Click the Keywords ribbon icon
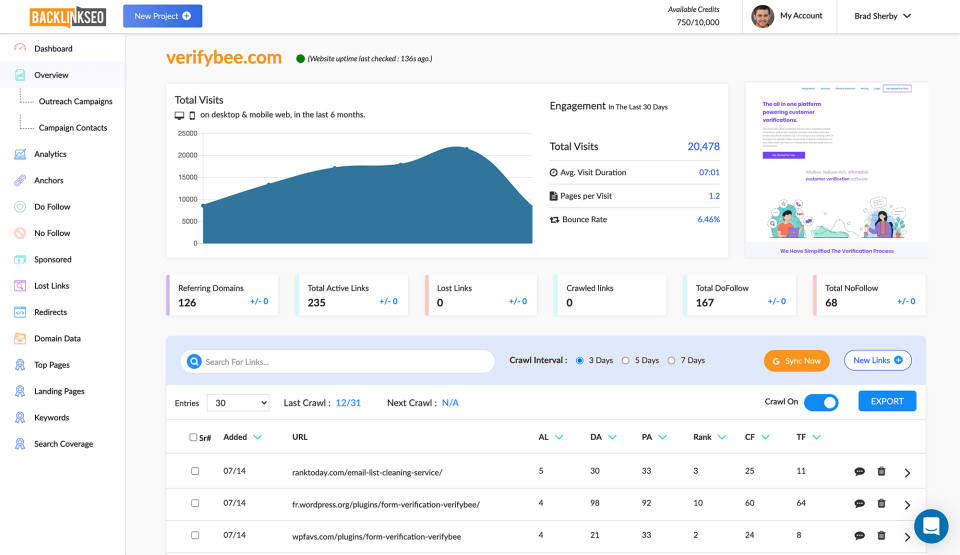Viewport: 960px width, 555px height. 20,417
